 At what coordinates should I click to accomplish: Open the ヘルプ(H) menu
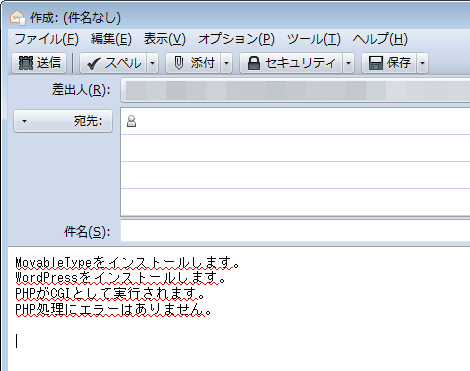point(380,39)
